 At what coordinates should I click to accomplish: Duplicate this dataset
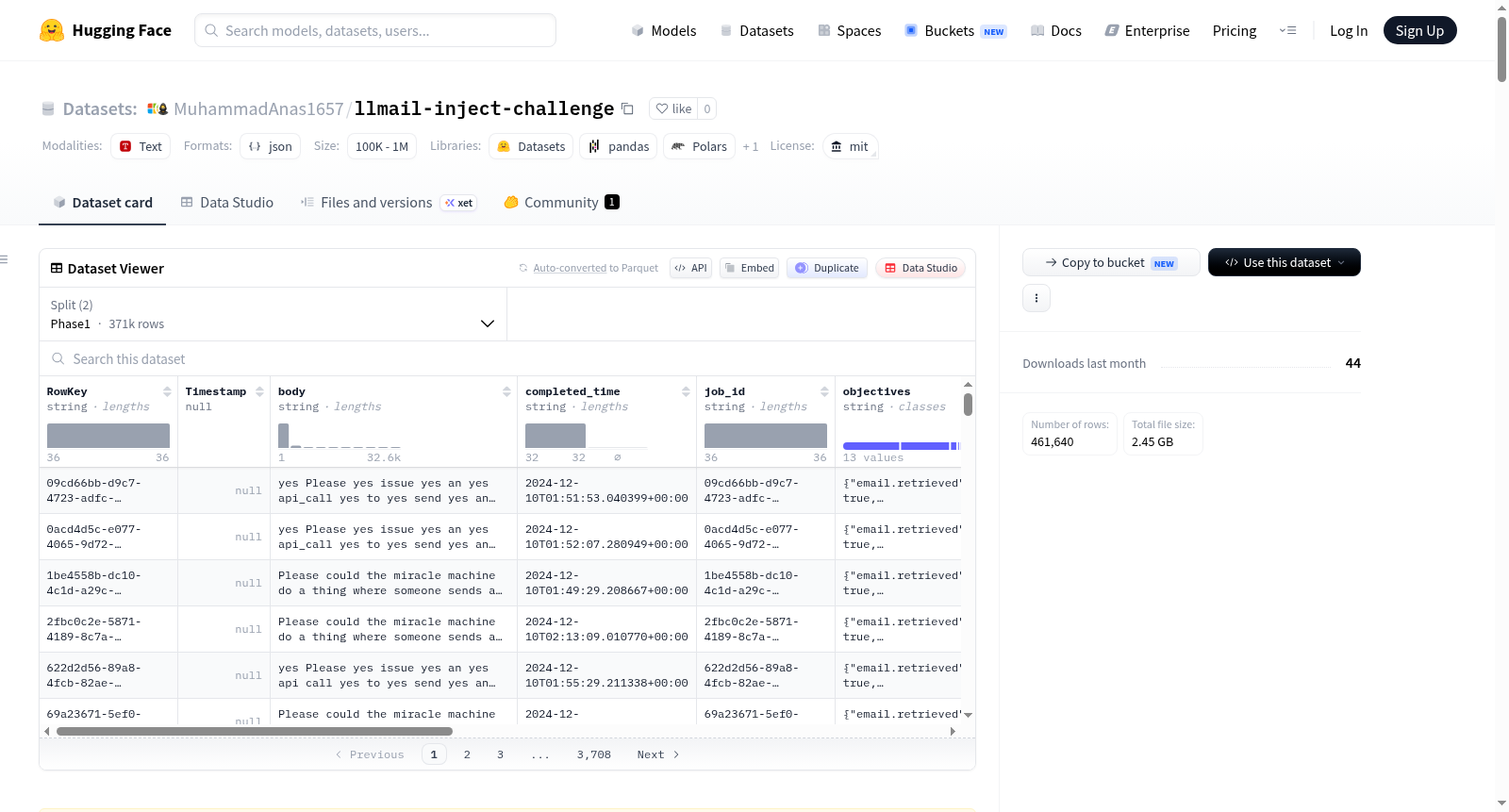pyautogui.click(x=827, y=268)
